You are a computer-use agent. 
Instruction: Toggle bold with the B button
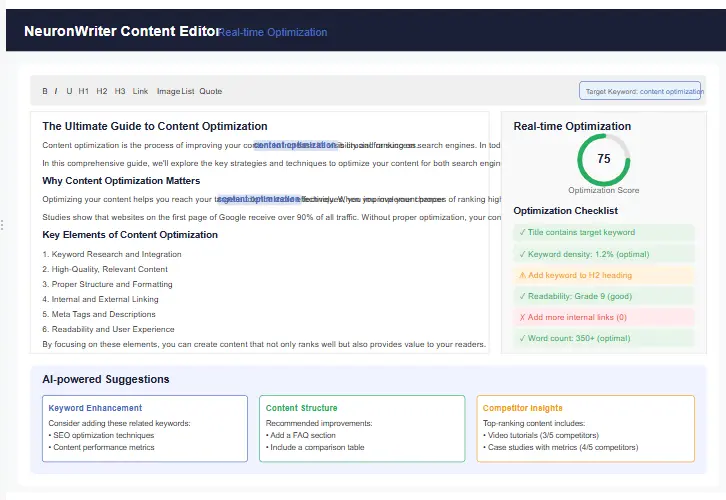pyautogui.click(x=45, y=91)
